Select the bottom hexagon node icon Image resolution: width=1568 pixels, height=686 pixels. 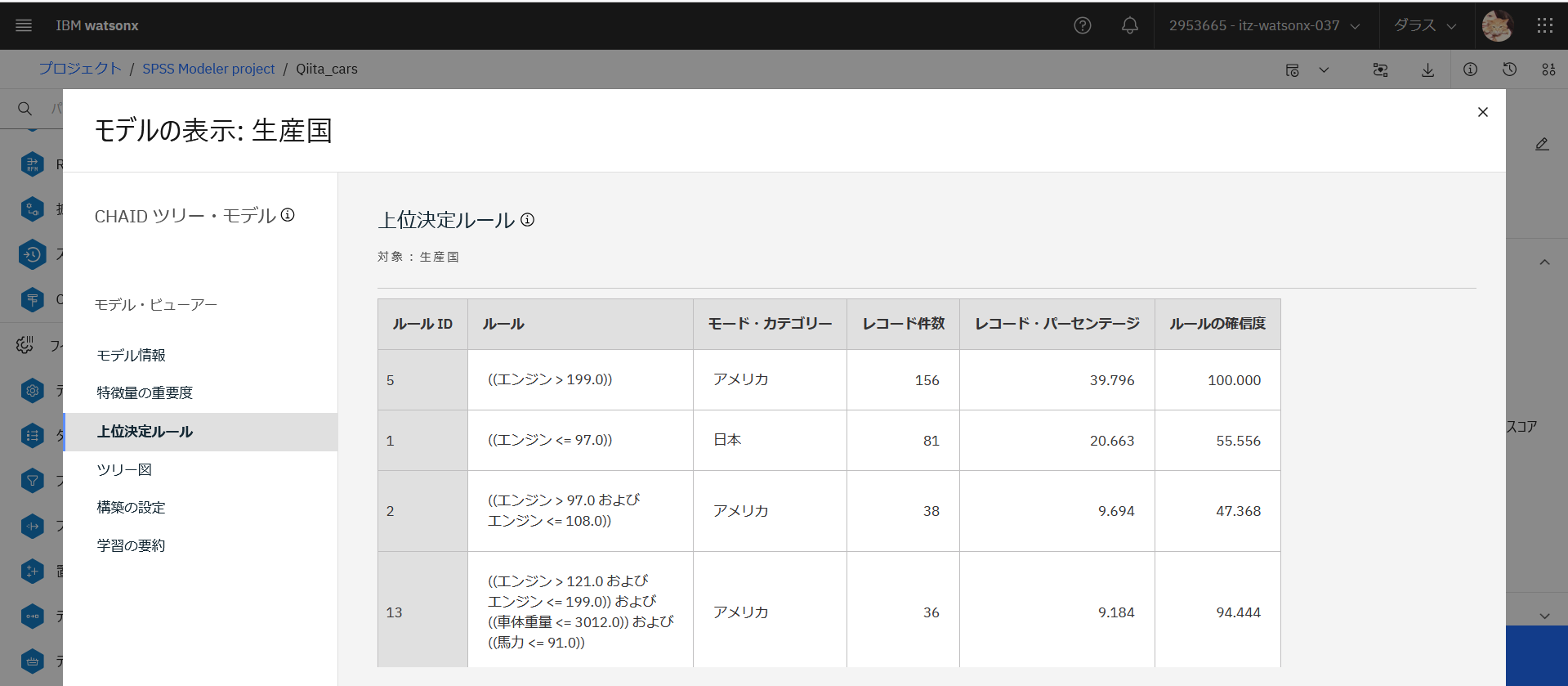pyautogui.click(x=33, y=661)
